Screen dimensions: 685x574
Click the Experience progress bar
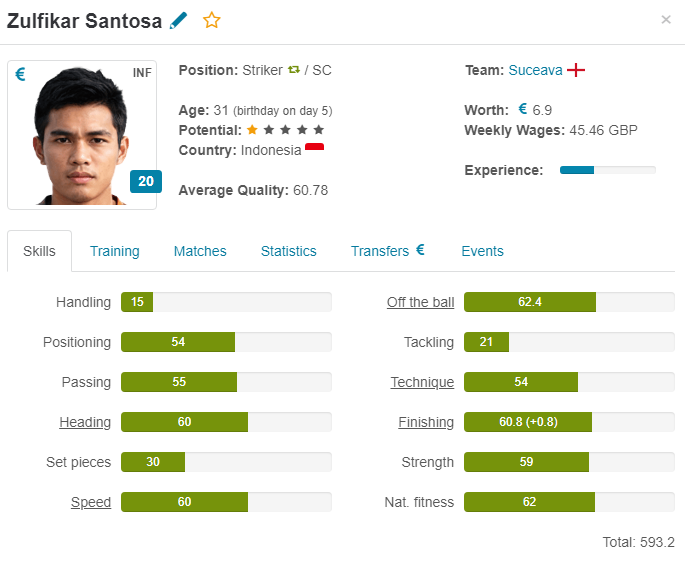tap(608, 170)
